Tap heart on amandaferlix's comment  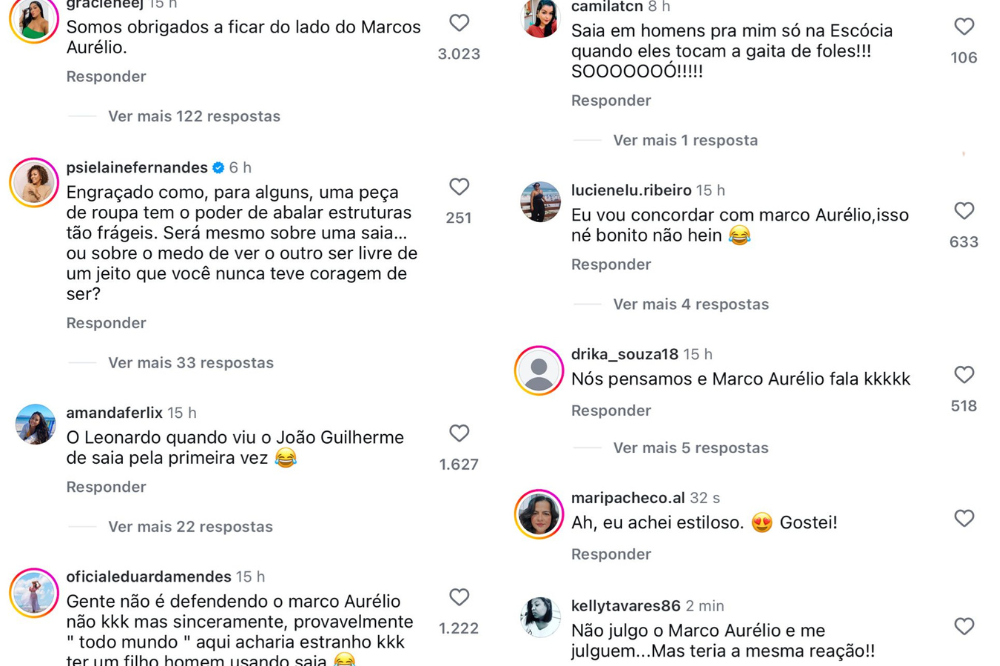tap(459, 433)
